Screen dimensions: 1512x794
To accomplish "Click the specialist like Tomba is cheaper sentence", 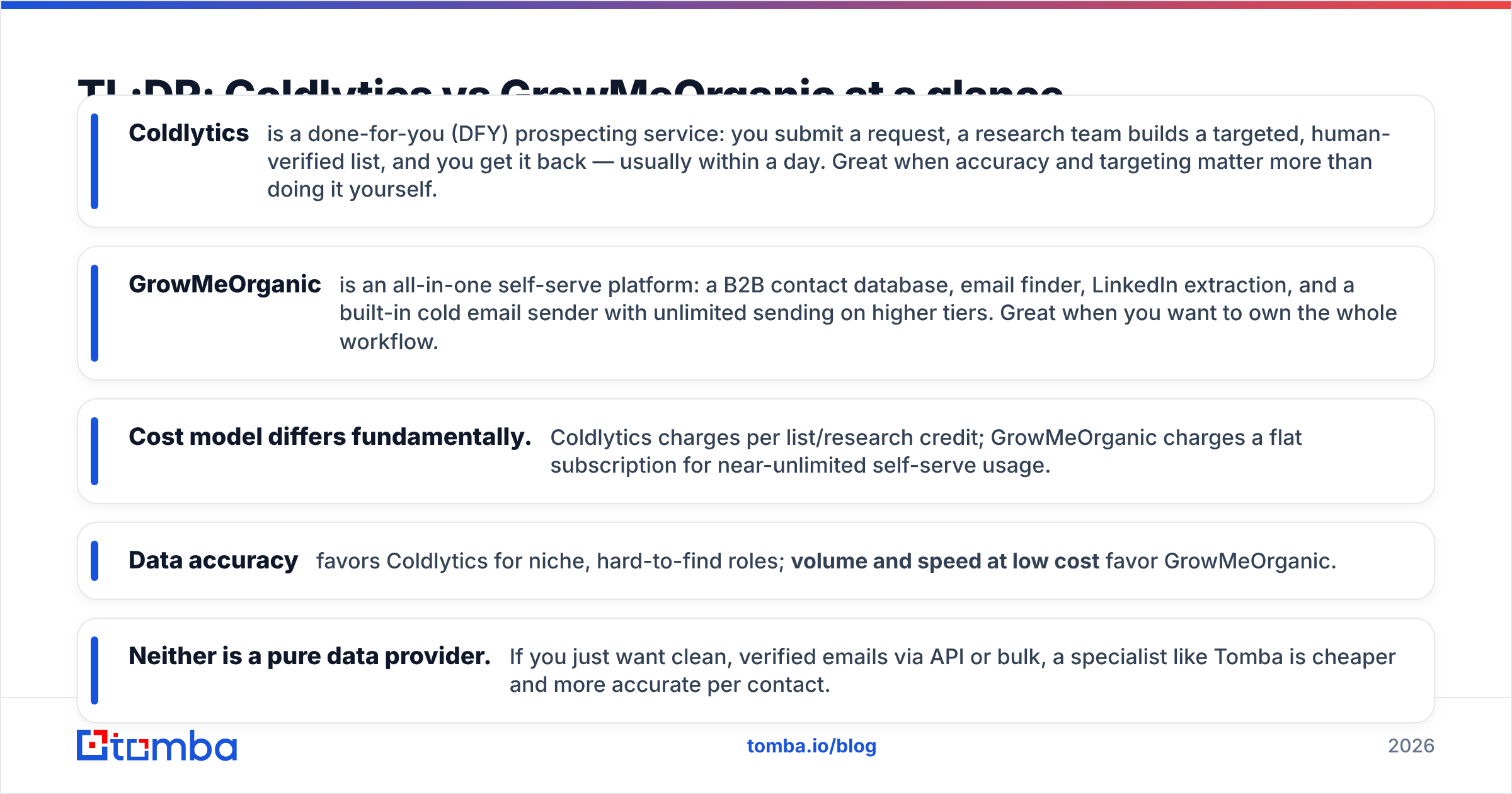I will click(x=953, y=670).
